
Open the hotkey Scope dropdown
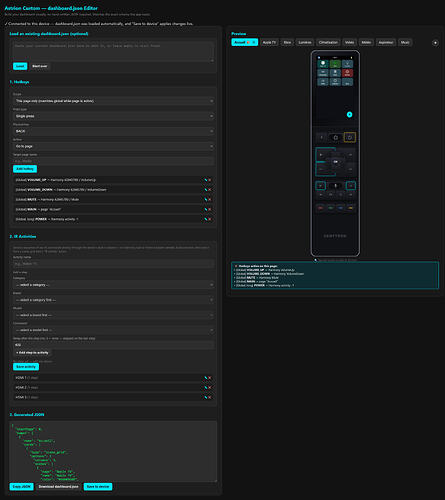coord(113,101)
